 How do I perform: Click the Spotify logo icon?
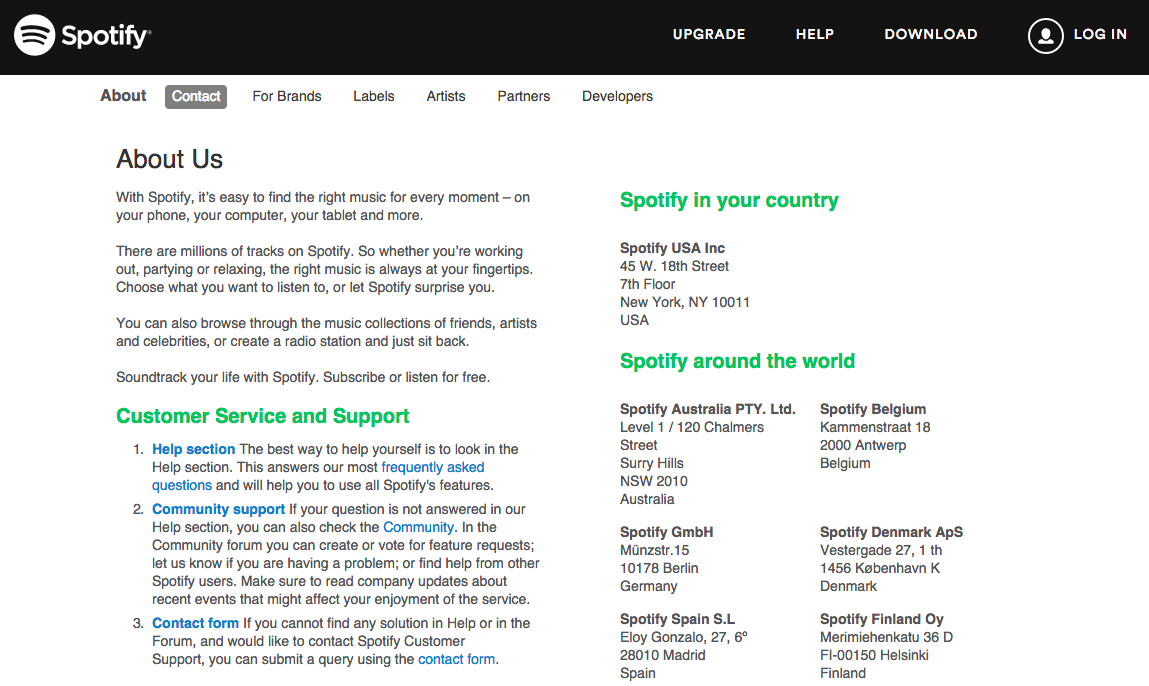[34, 35]
